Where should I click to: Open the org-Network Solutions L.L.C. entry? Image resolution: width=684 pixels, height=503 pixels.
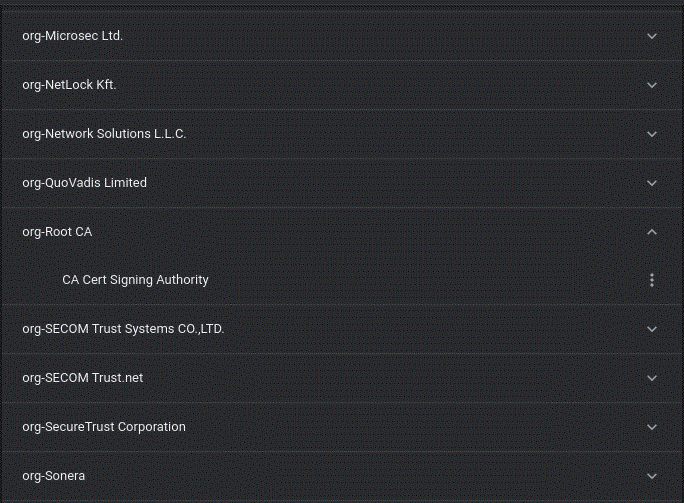click(104, 134)
